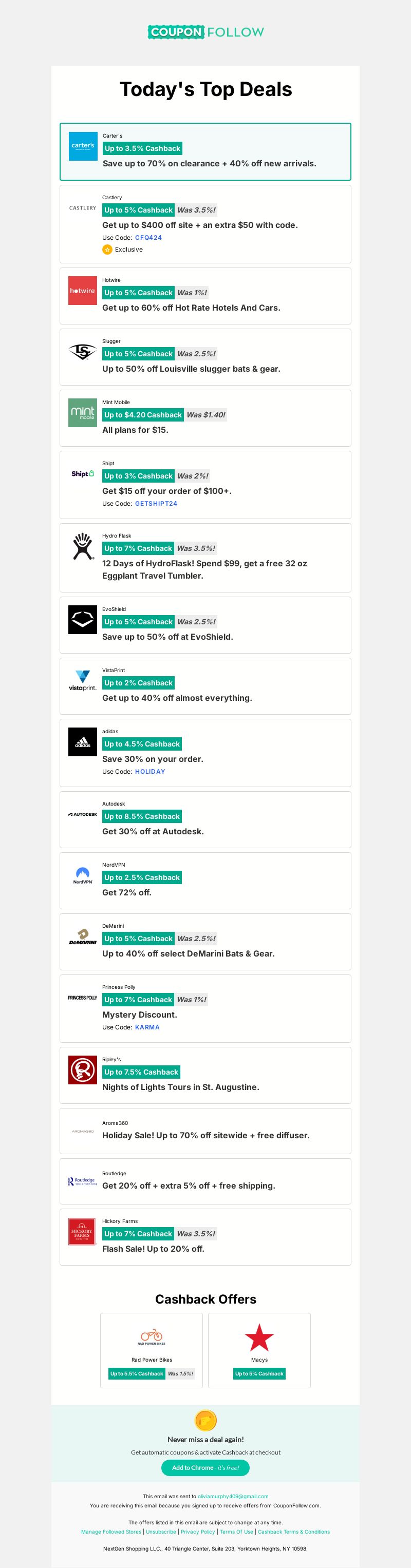Click the Add to Chrome button

click(205, 1467)
